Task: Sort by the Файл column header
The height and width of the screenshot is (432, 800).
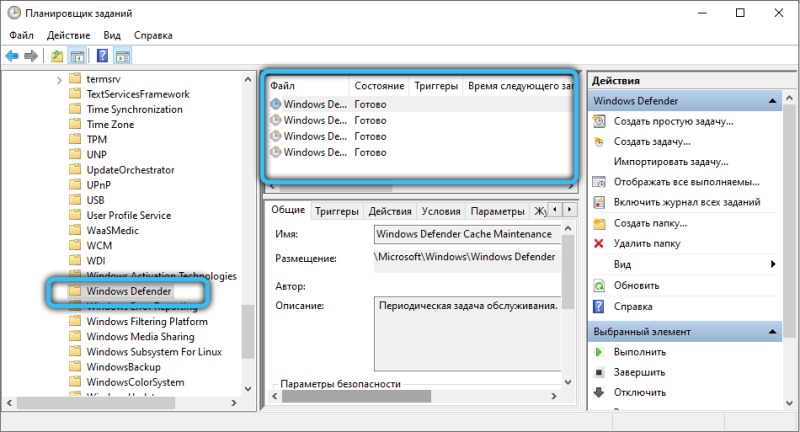Action: coord(308,86)
